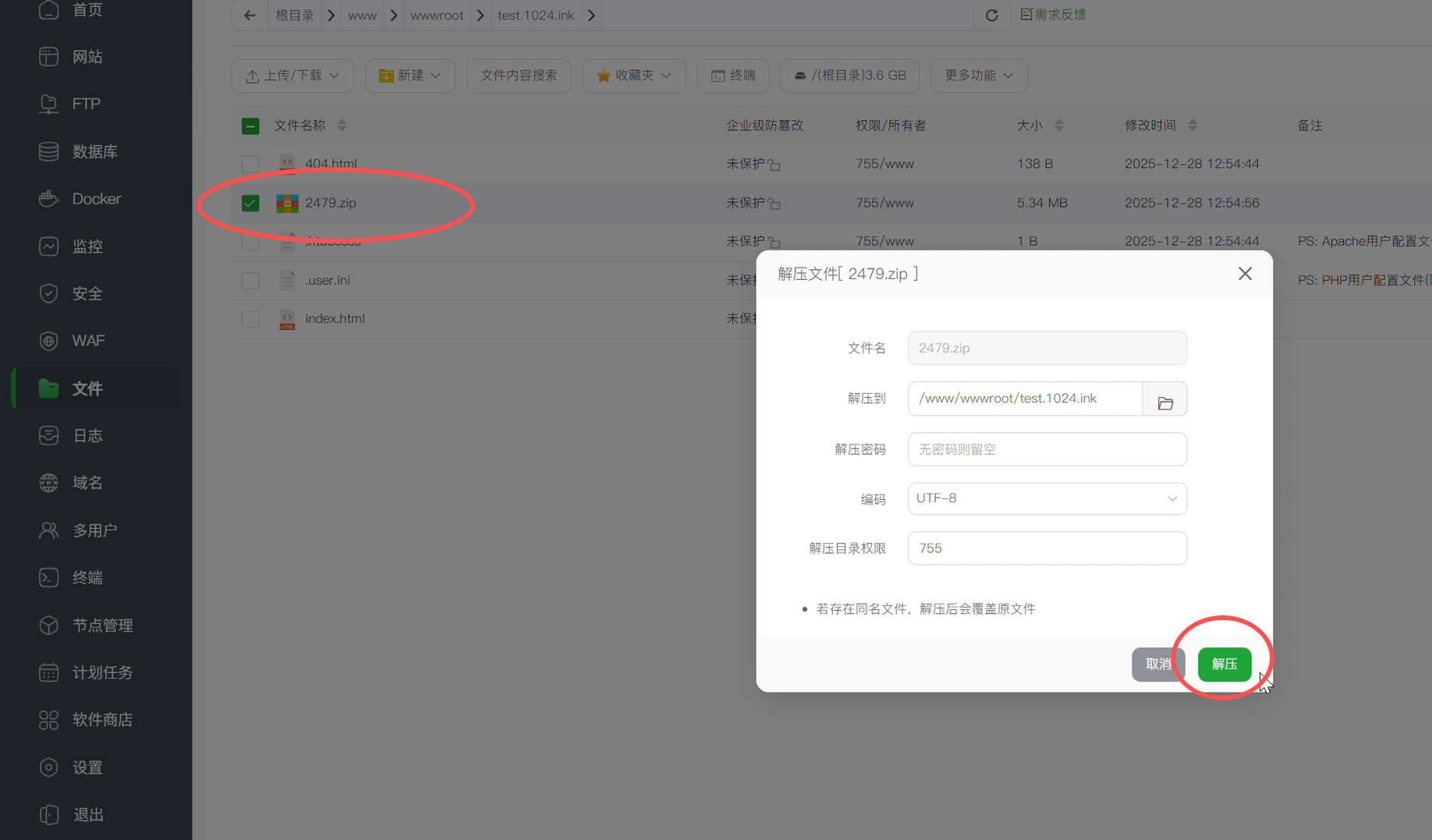Click the refresh icon in path bar

point(991,16)
